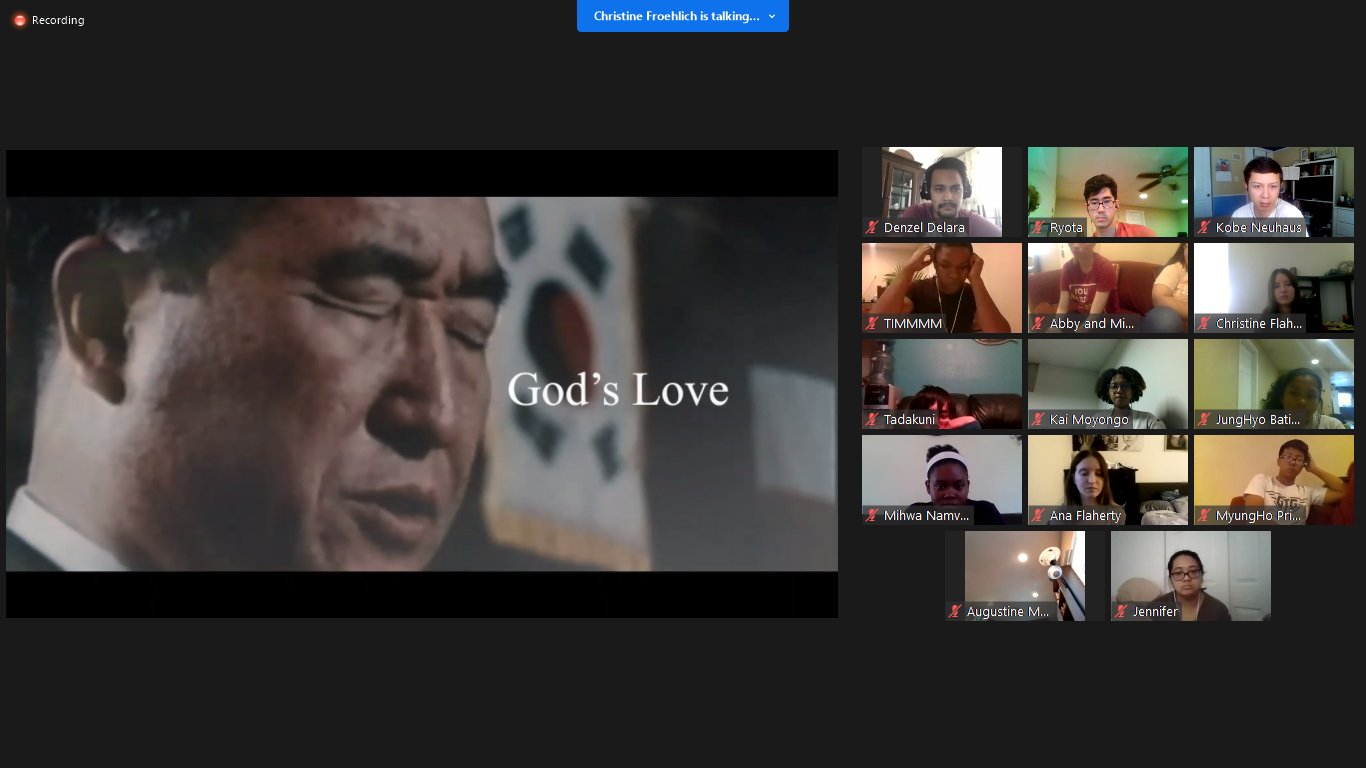Select Kai Moyongo's video thumbnail

[1108, 384]
